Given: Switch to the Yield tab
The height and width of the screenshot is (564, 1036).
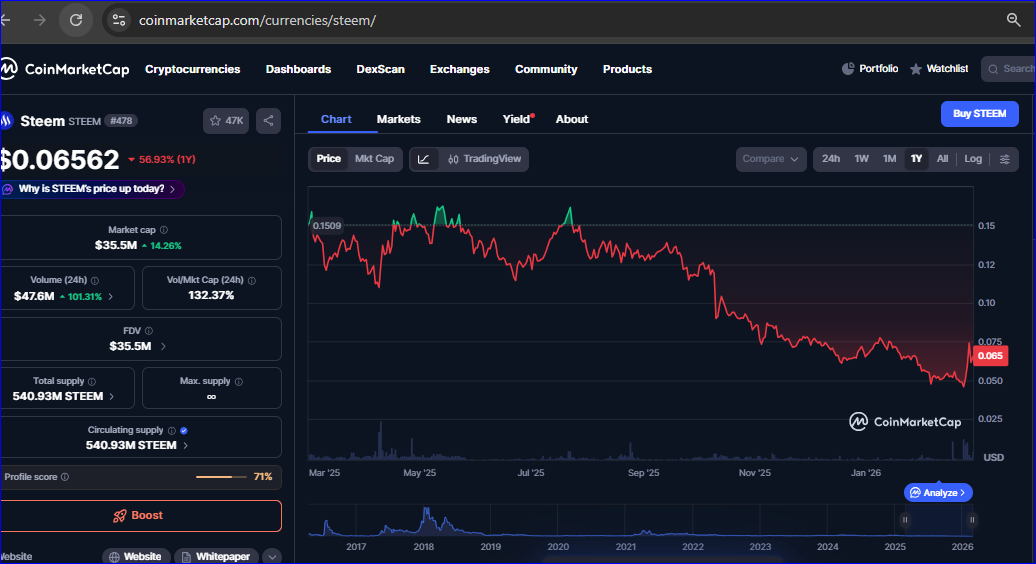Looking at the screenshot, I should pyautogui.click(x=517, y=120).
